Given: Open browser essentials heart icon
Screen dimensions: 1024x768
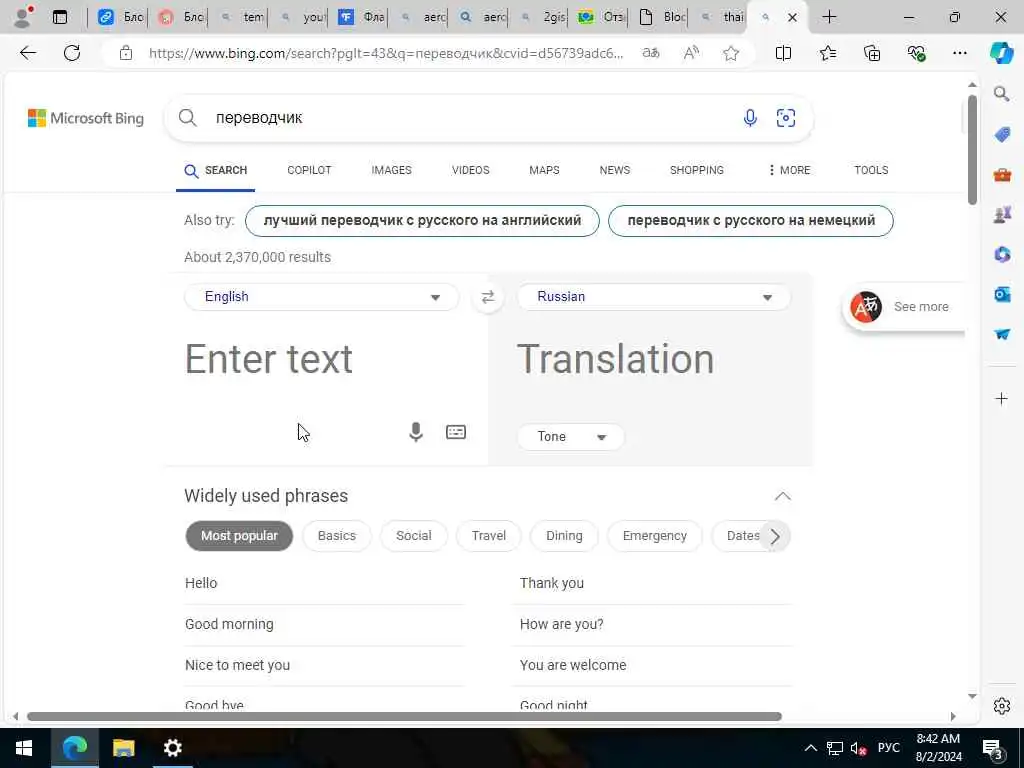Looking at the screenshot, I should tap(916, 53).
